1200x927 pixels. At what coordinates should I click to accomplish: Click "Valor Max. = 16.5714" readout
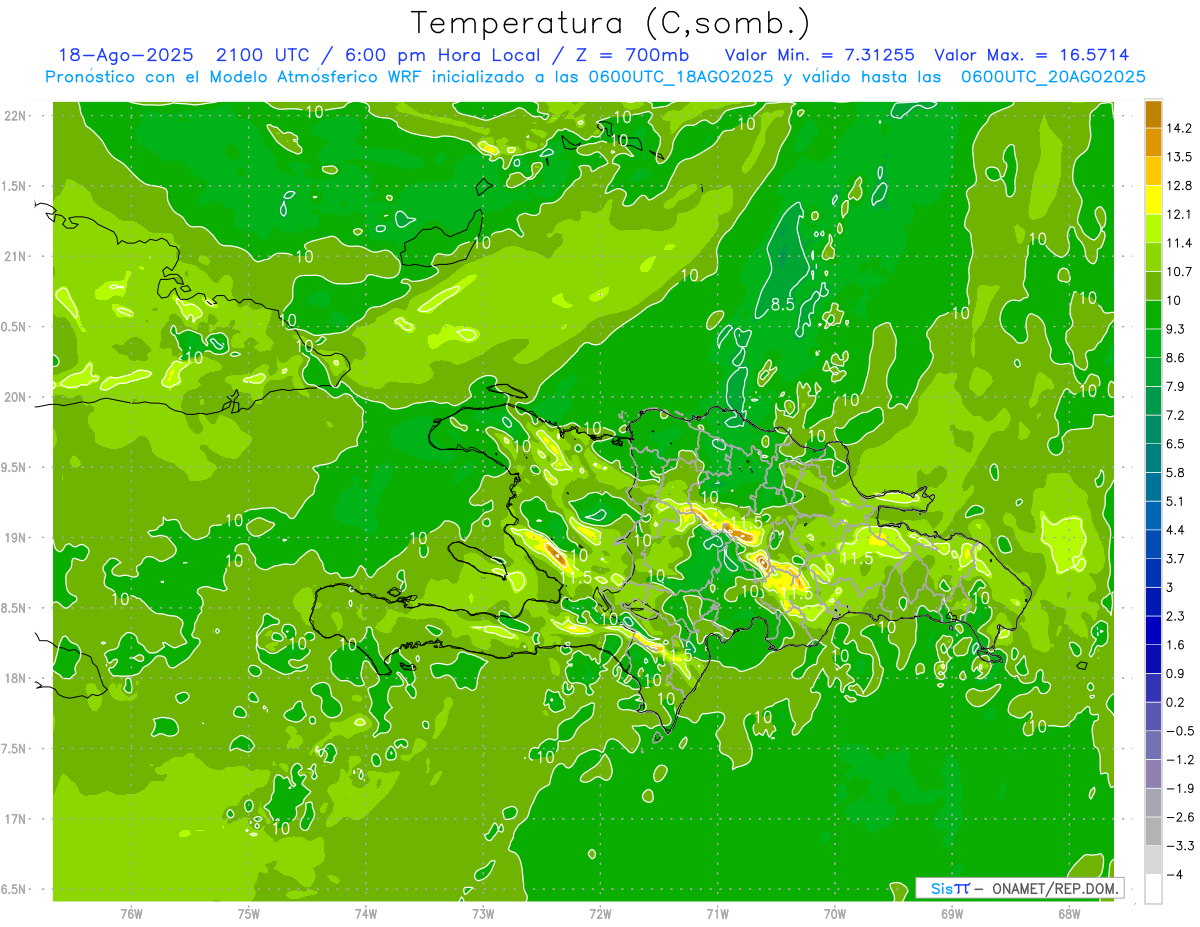point(1032,56)
